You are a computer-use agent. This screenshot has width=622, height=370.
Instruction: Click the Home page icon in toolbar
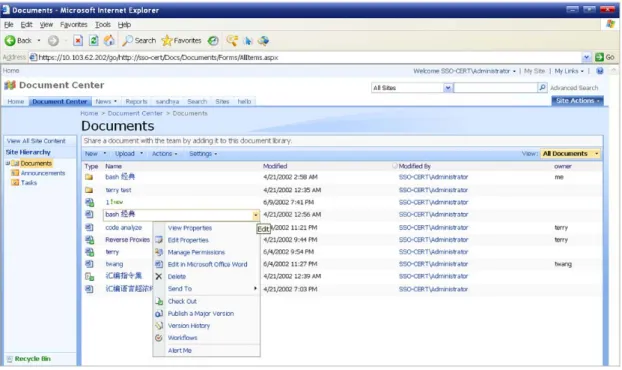109,40
